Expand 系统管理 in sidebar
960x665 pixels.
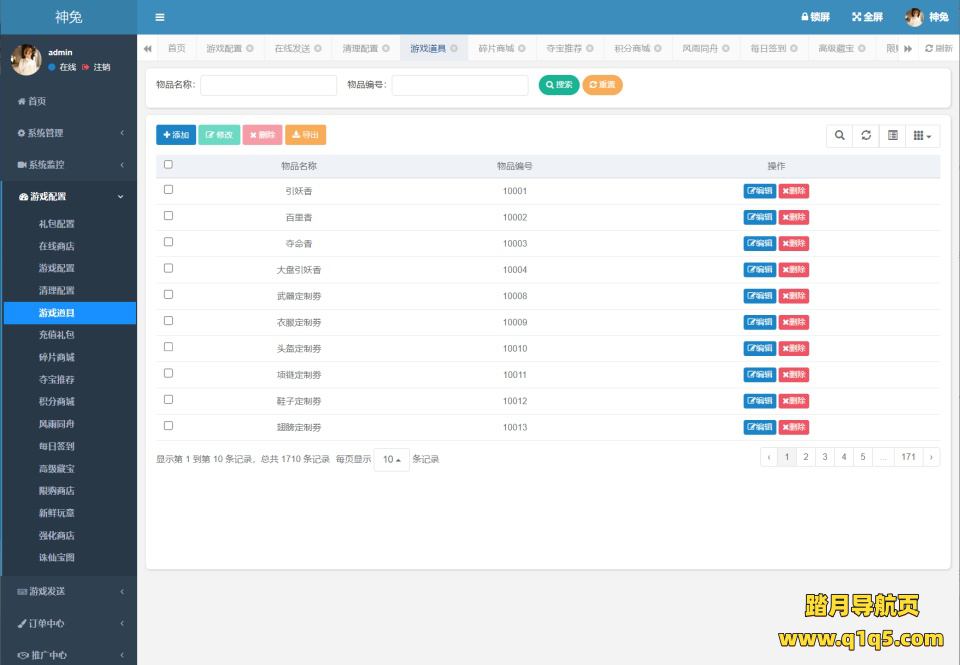point(68,133)
